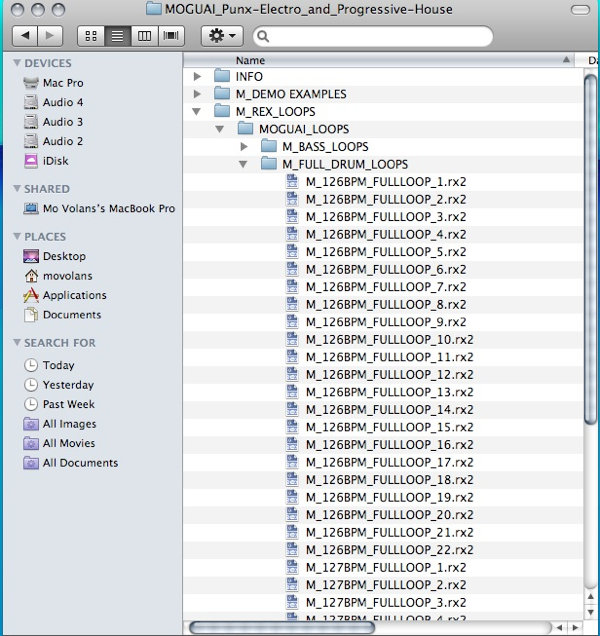The image size is (600, 636).
Task: Click the scroll up arrow
Action: 591,597
